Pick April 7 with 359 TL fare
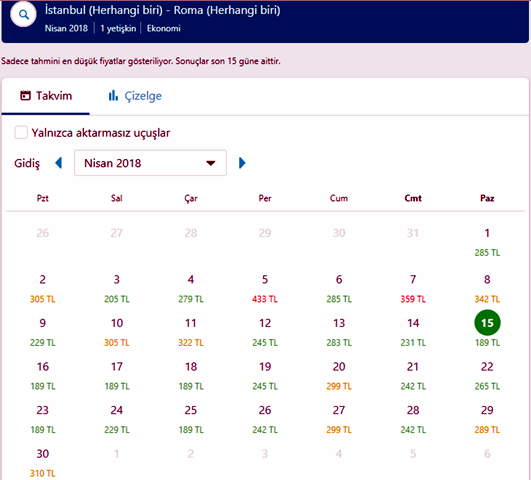 click(x=413, y=288)
